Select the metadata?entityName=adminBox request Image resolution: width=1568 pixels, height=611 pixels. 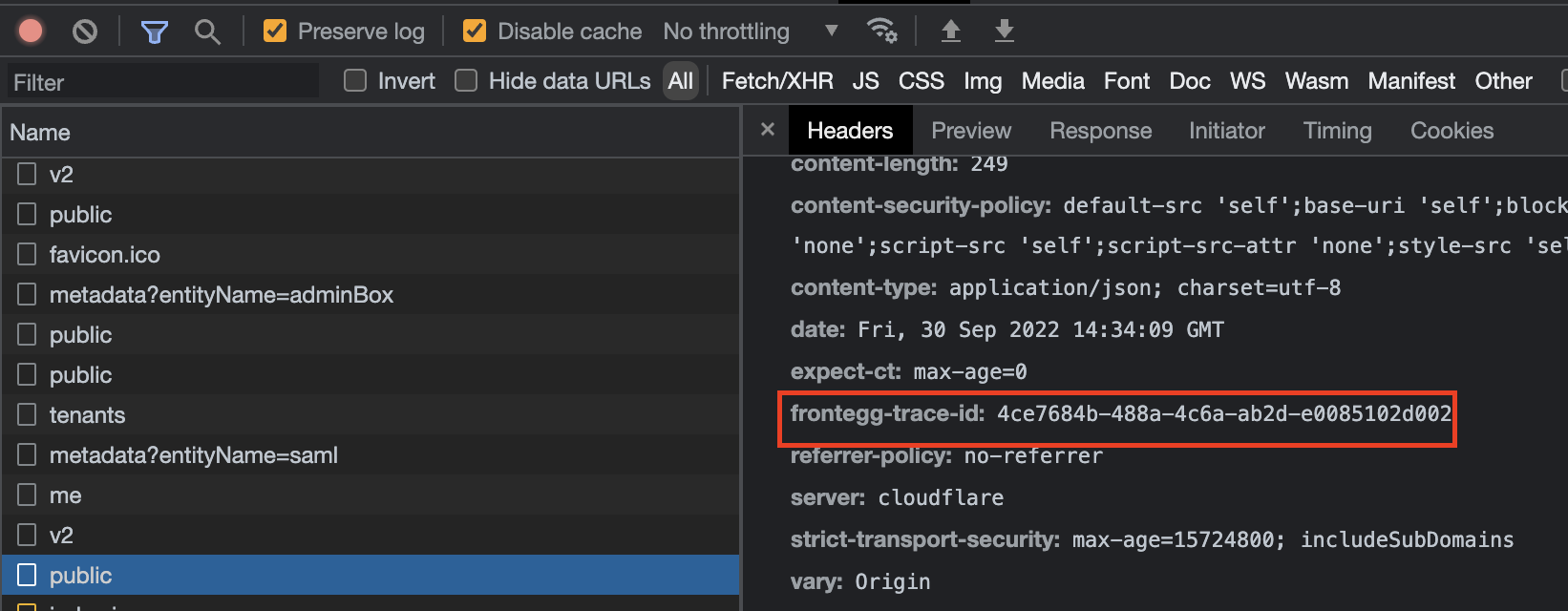click(222, 295)
